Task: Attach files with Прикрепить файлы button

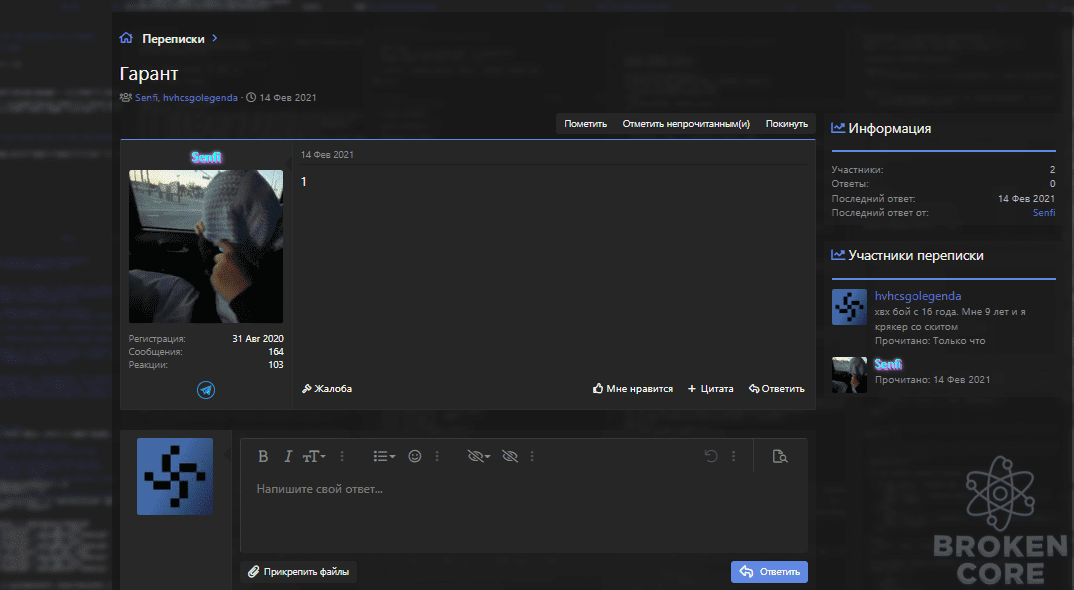Action: pyautogui.click(x=299, y=571)
